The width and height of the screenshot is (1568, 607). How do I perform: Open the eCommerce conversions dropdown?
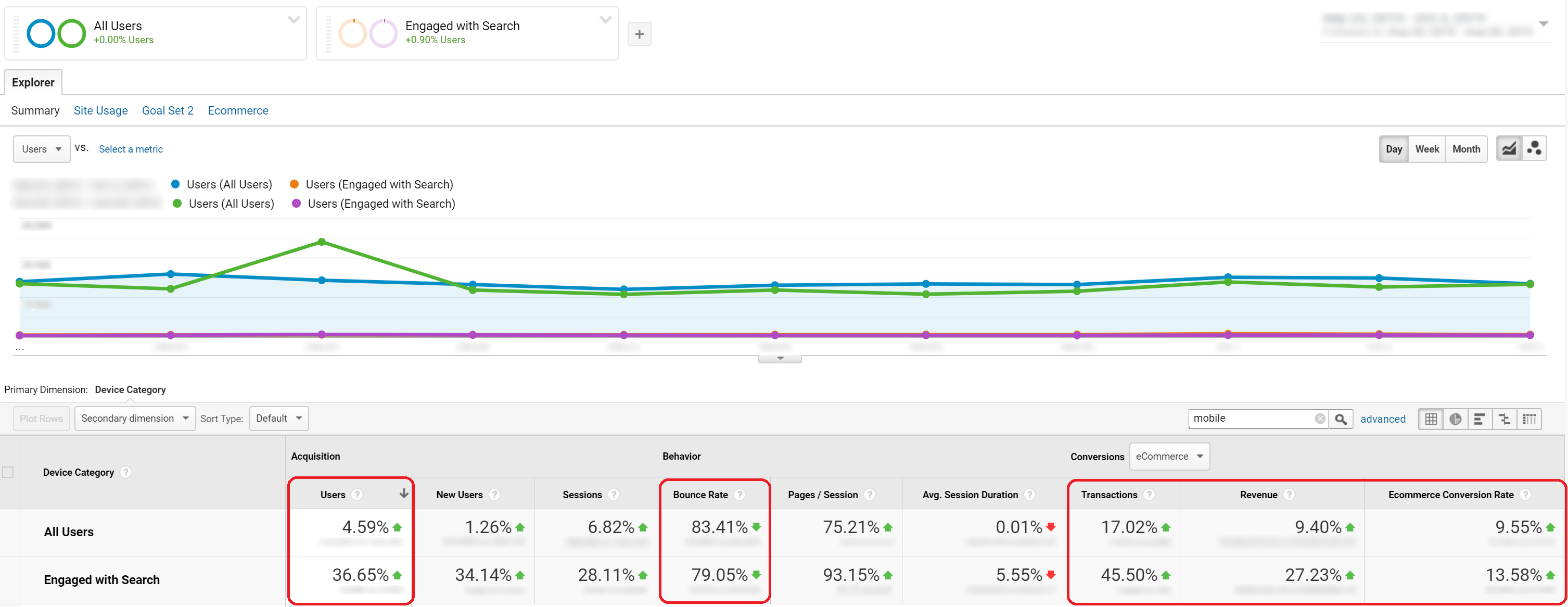pos(1169,457)
